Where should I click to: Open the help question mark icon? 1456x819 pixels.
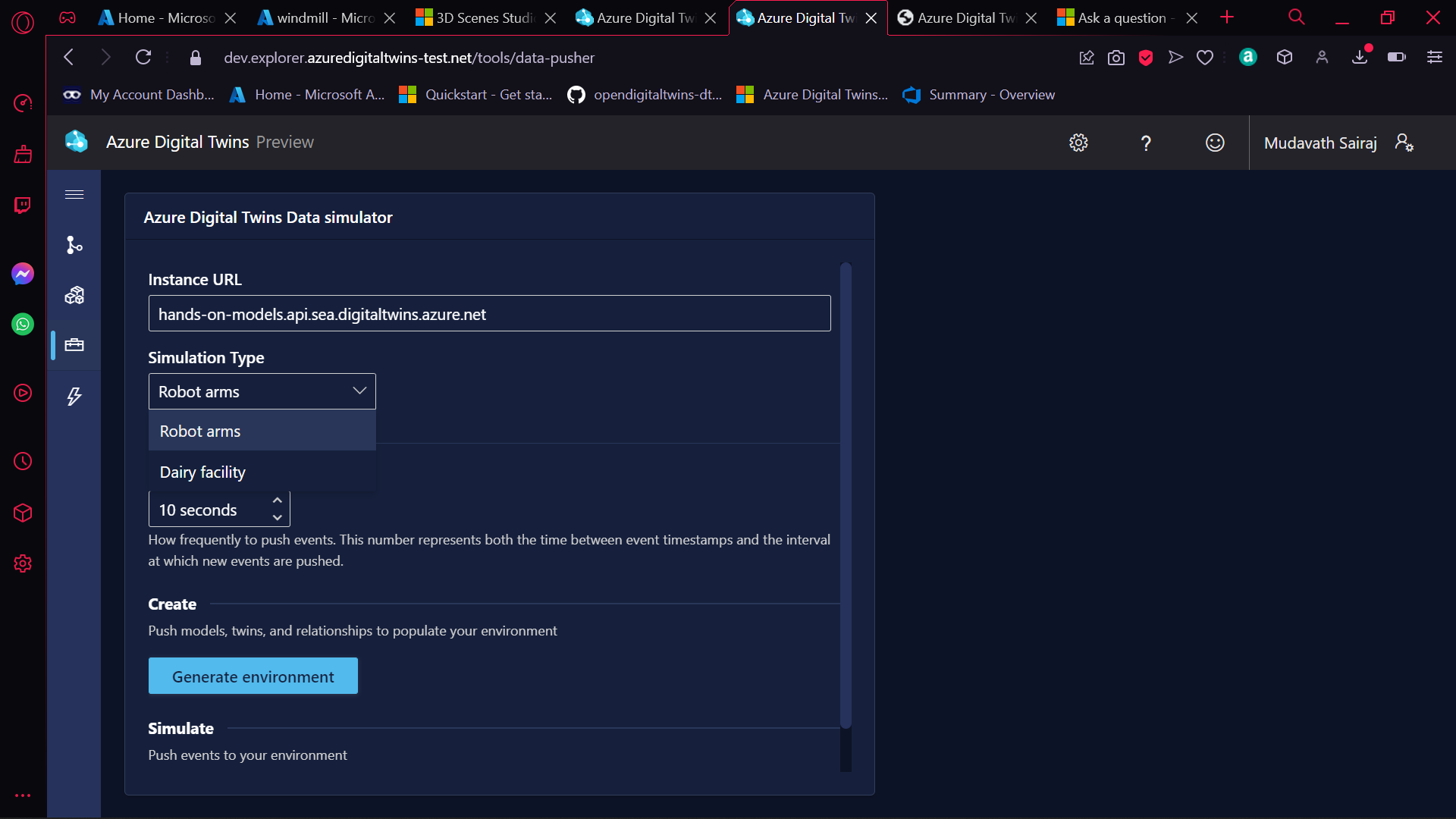pyautogui.click(x=1146, y=143)
